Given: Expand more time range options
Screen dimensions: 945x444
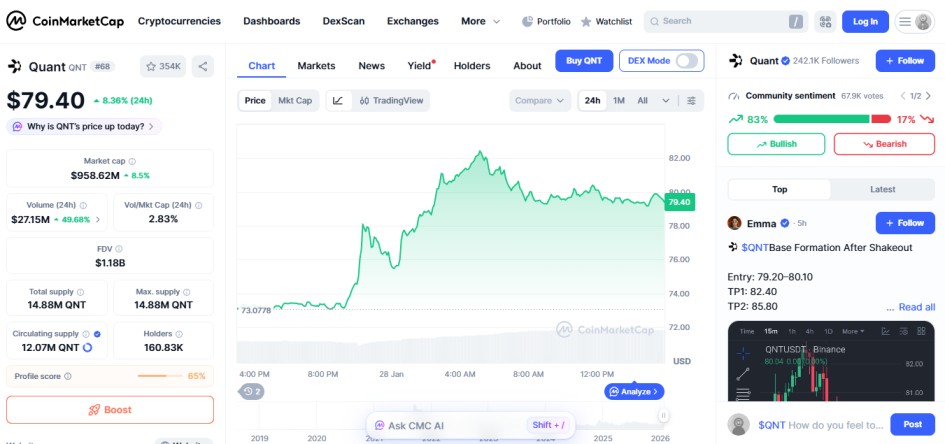Looking at the screenshot, I should [x=666, y=101].
